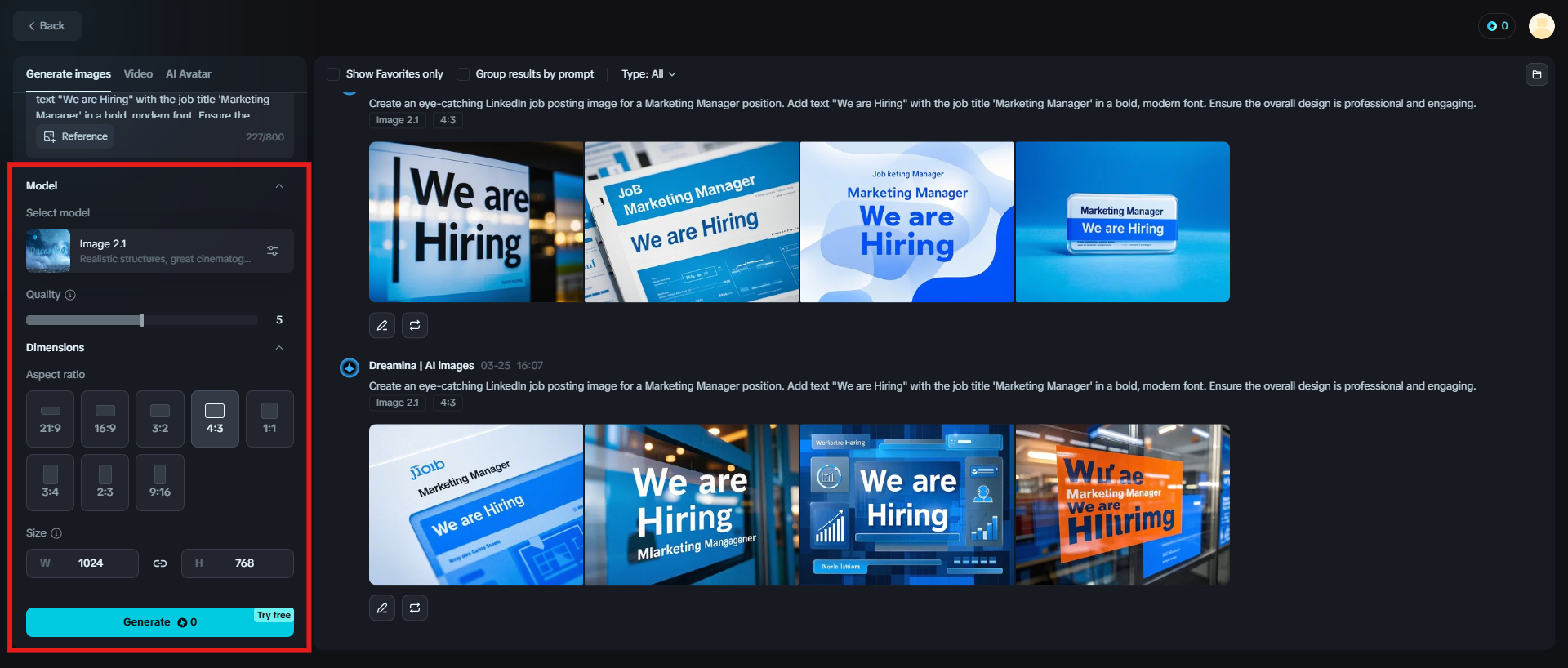Image resolution: width=1568 pixels, height=668 pixels.
Task: Select the 4:3 aspect ratio
Action: click(215, 419)
